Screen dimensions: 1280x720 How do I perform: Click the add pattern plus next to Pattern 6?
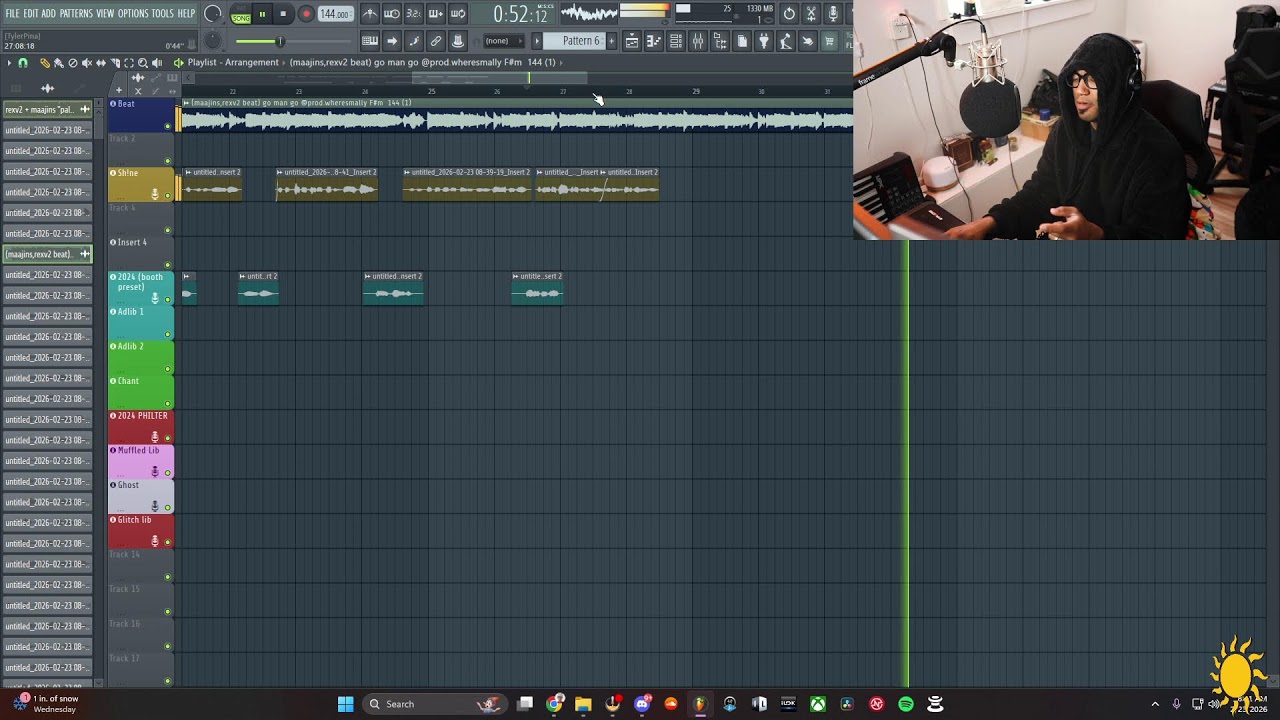[612, 41]
